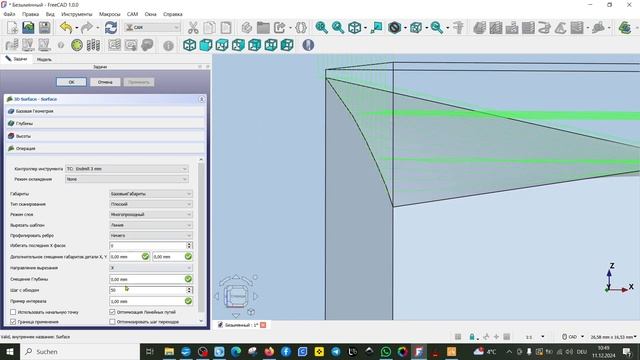Open File Explorer from the taskbar

click(169, 351)
